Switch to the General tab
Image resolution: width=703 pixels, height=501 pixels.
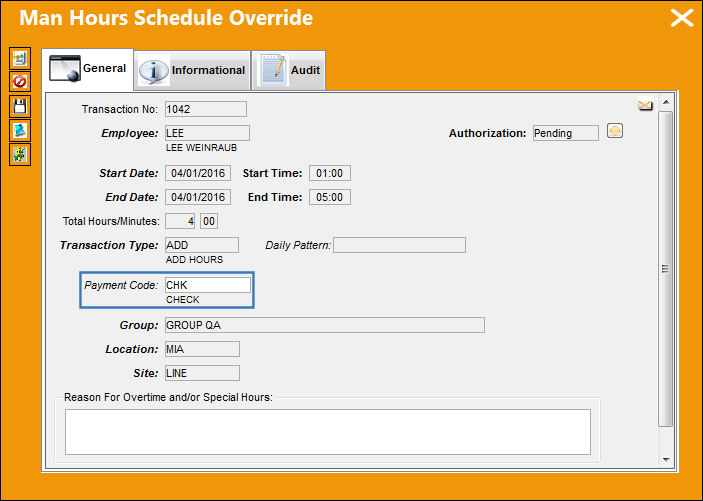(88, 69)
